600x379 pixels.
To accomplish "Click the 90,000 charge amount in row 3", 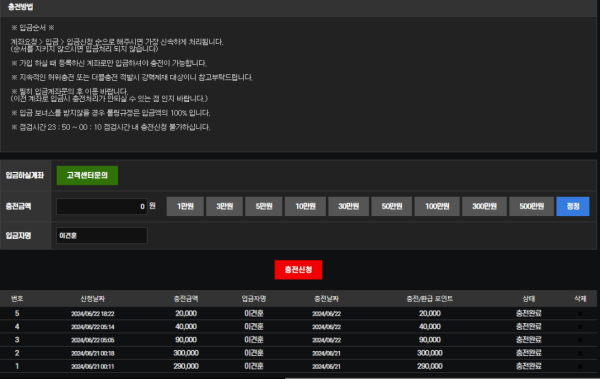I will [x=186, y=340].
